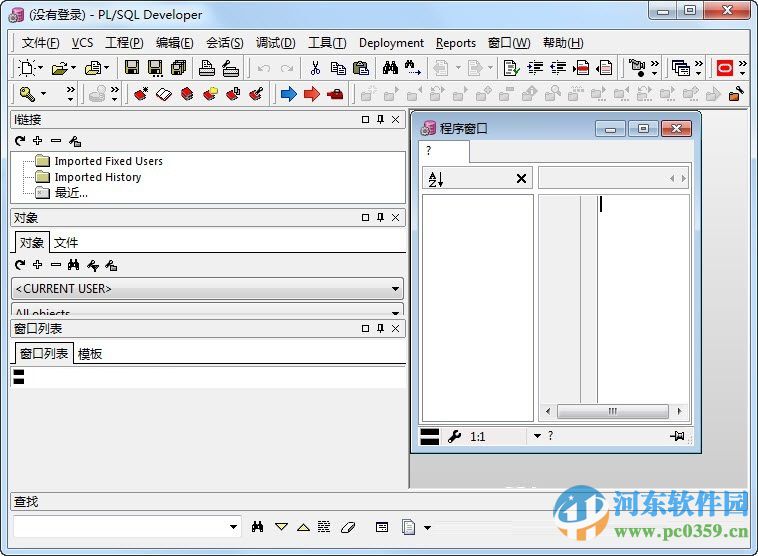Screen dimensions: 758x556
Task: Click find-previous up triangle in search bar
Action: pyautogui.click(x=303, y=527)
